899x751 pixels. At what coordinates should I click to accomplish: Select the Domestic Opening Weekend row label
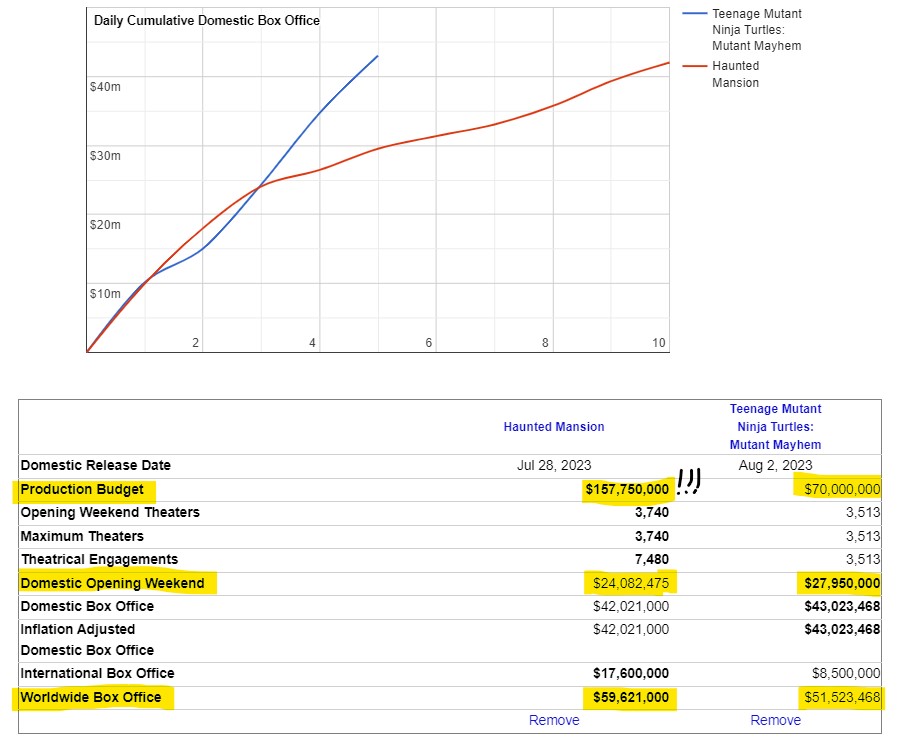pos(112,583)
